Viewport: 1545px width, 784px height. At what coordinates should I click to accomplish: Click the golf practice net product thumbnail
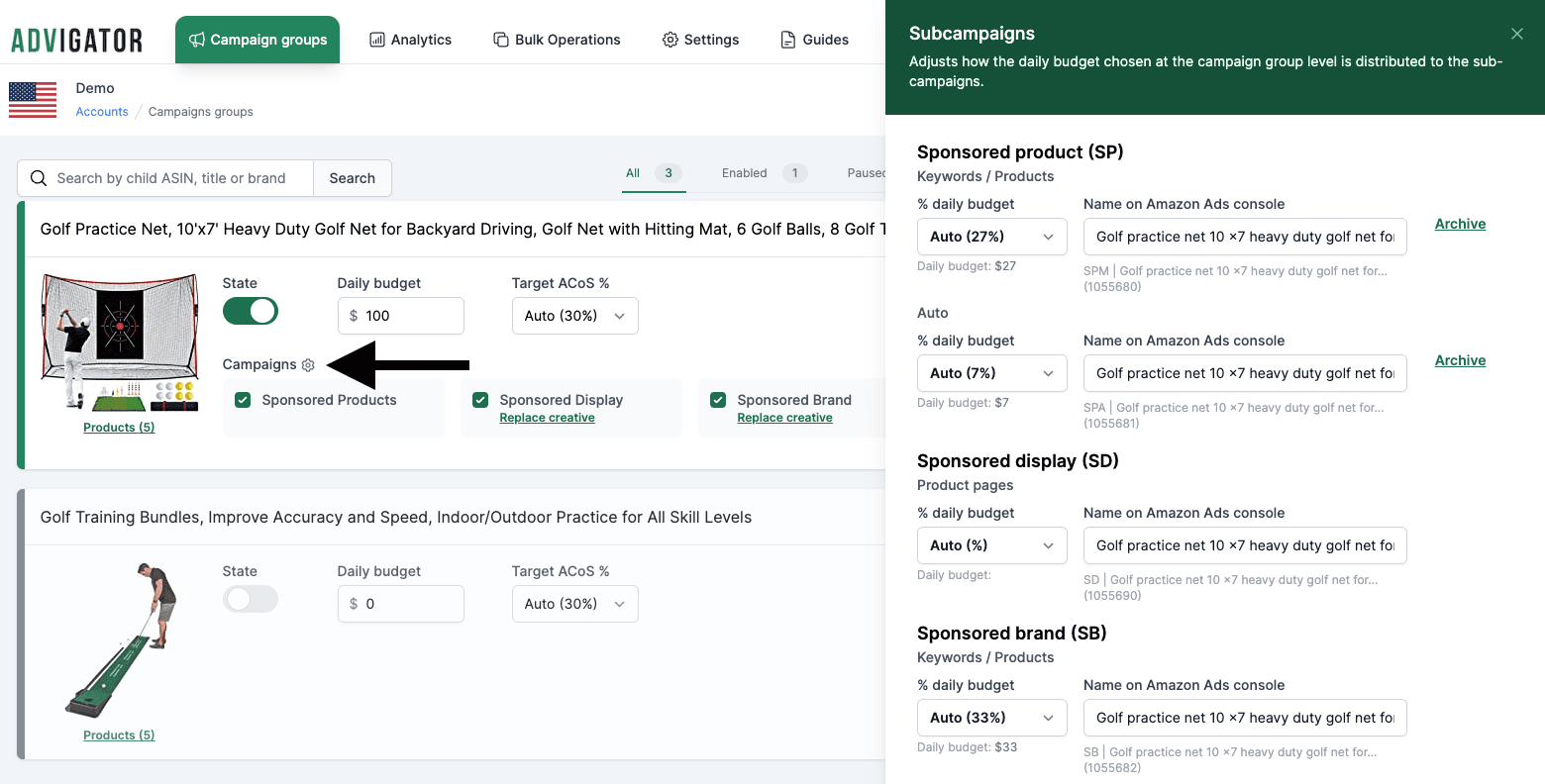[x=120, y=343]
